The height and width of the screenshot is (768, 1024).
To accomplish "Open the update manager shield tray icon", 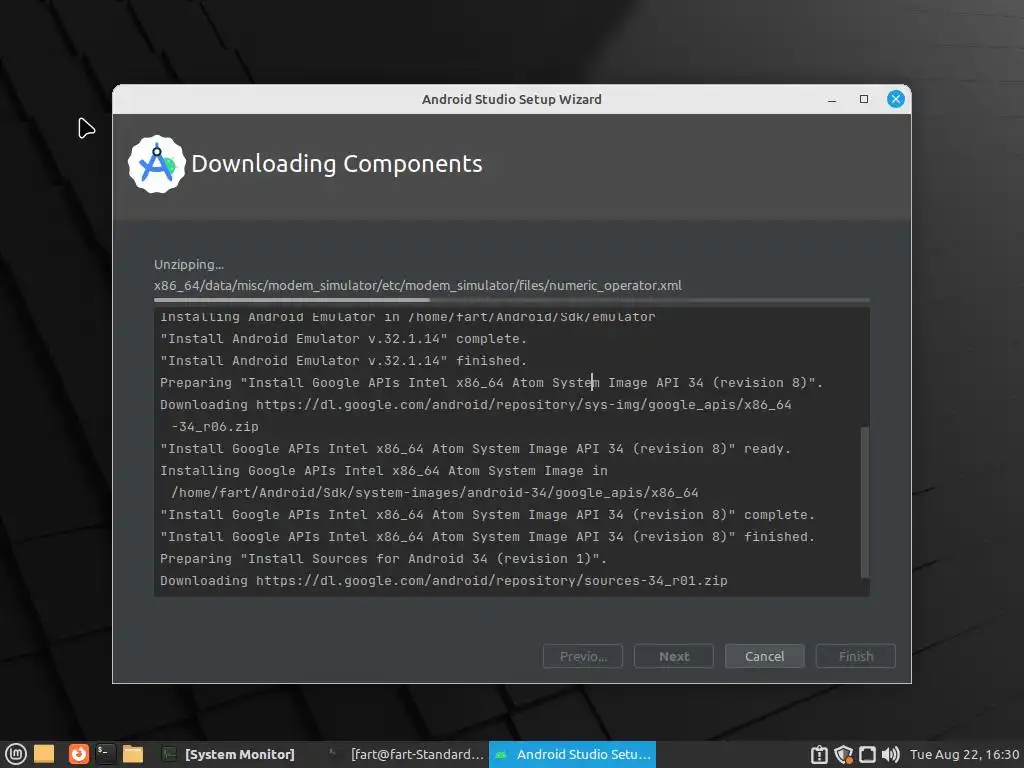I will [x=843, y=755].
